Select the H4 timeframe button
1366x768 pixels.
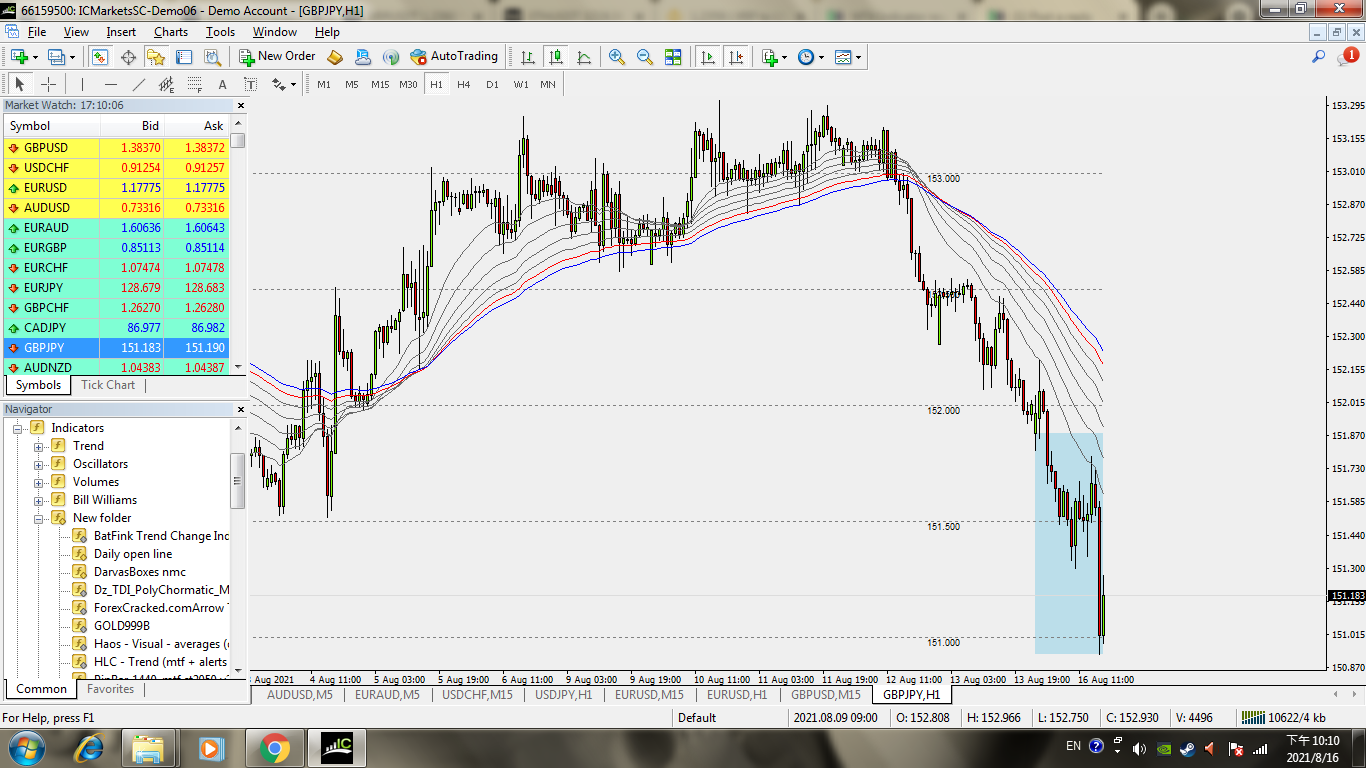click(x=463, y=84)
